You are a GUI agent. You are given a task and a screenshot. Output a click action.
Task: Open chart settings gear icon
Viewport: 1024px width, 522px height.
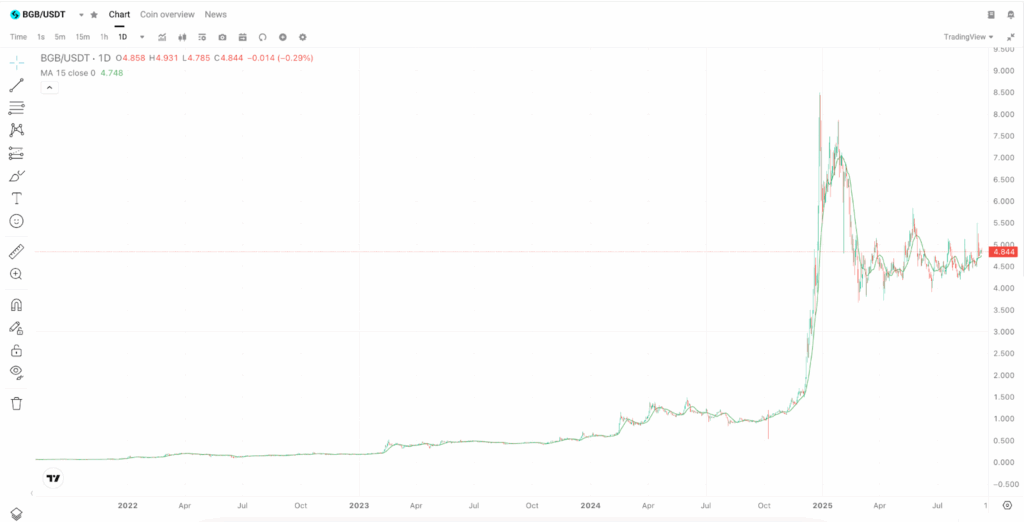303,37
